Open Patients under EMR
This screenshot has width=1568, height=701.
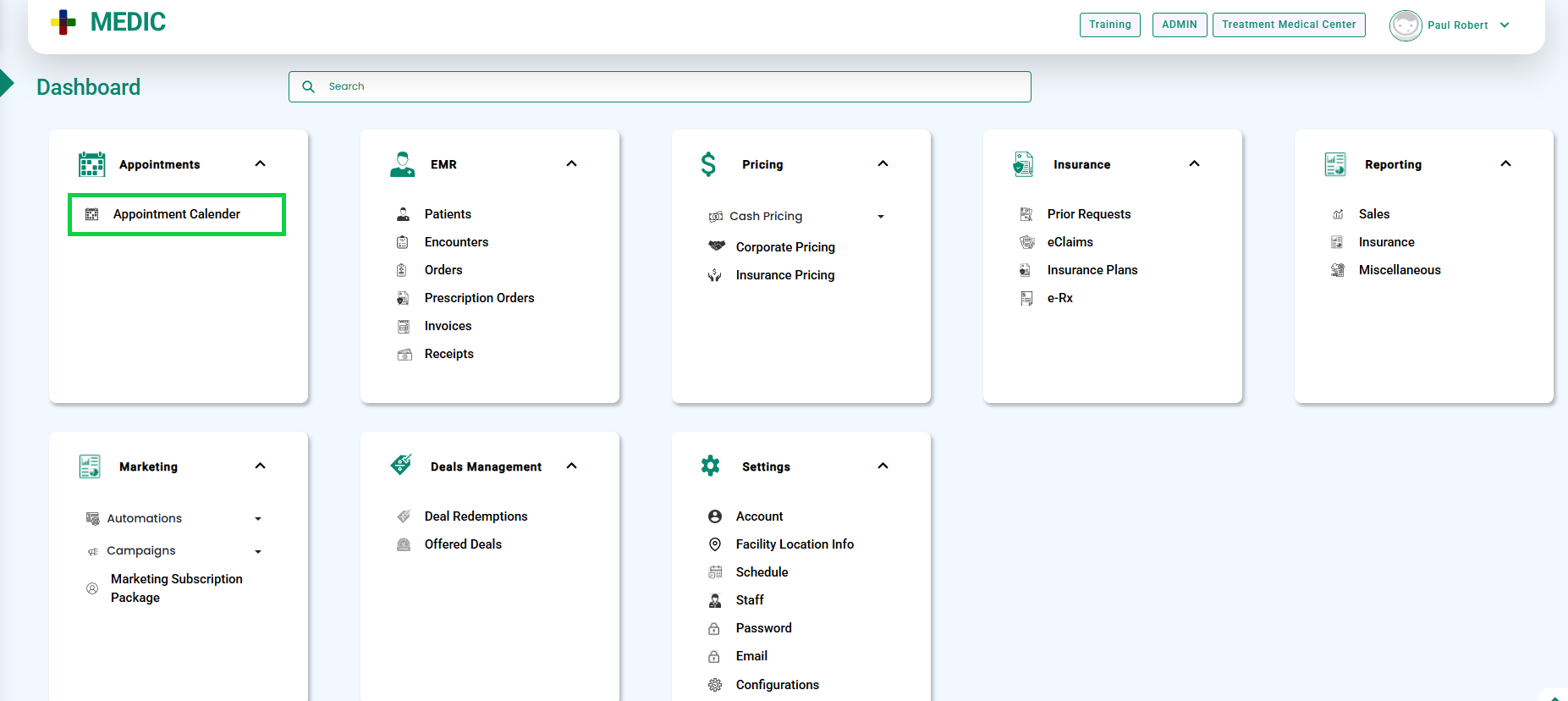(x=448, y=214)
